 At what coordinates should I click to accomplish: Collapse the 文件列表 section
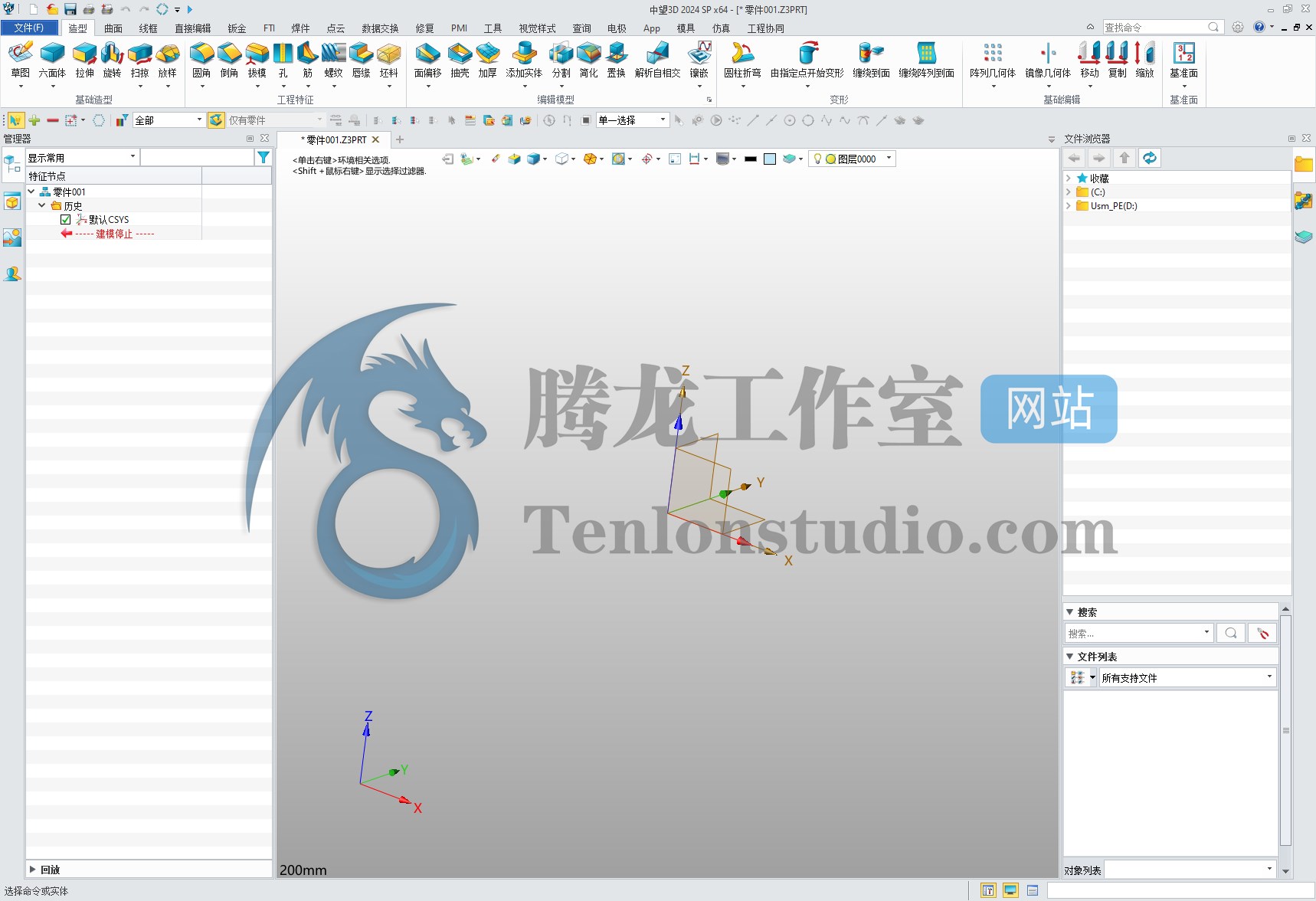1070,657
